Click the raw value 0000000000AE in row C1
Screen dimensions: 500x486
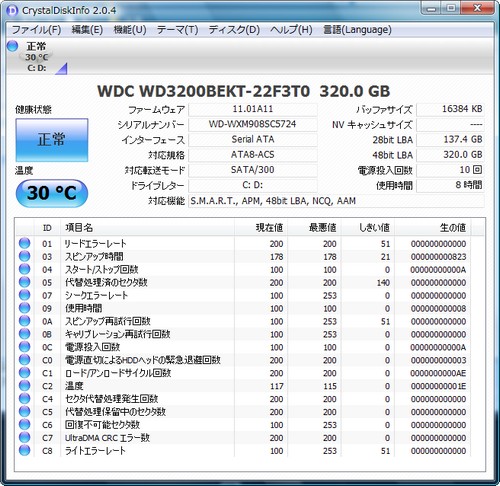pyautogui.click(x=438, y=373)
